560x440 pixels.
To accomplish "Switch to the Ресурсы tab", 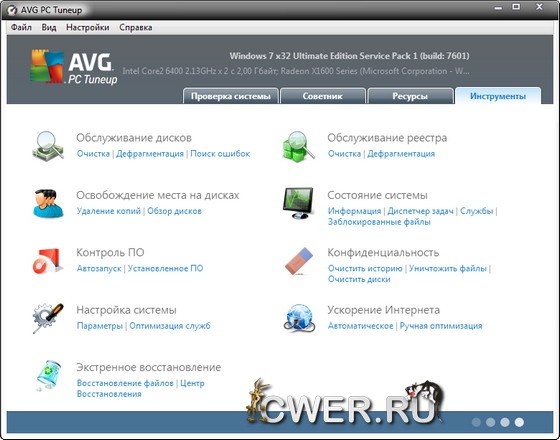I will (410, 96).
